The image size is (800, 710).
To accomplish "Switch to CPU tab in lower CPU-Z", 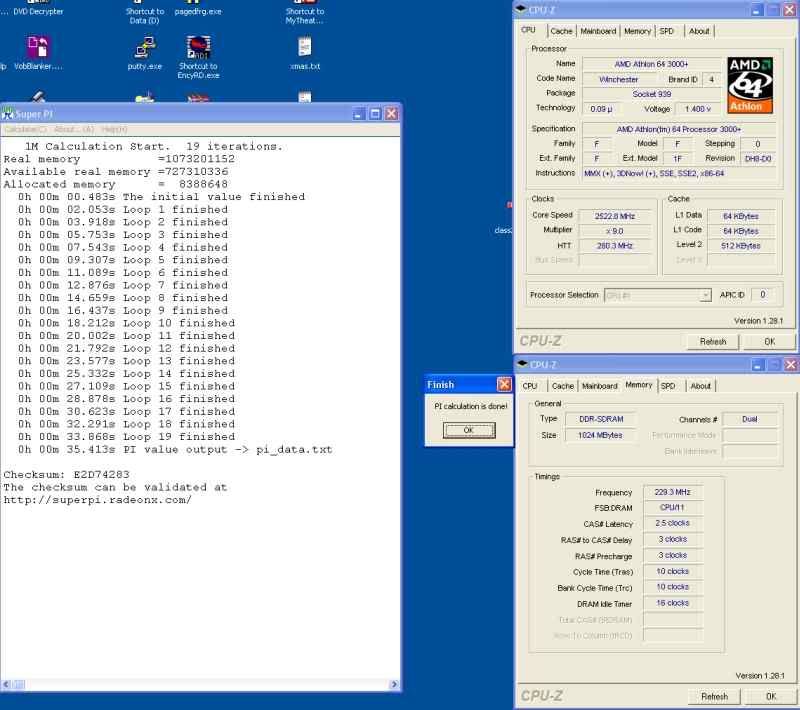I will pos(530,386).
